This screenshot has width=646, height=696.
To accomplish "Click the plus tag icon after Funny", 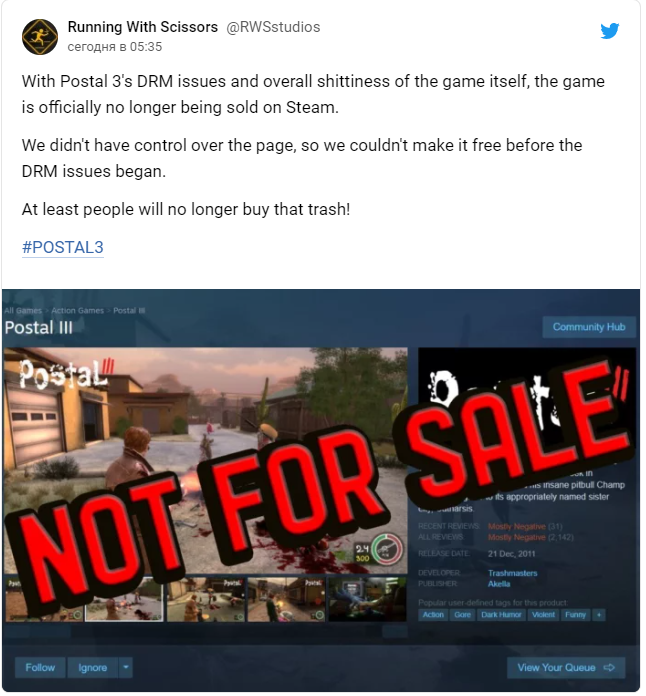I will (x=599, y=615).
